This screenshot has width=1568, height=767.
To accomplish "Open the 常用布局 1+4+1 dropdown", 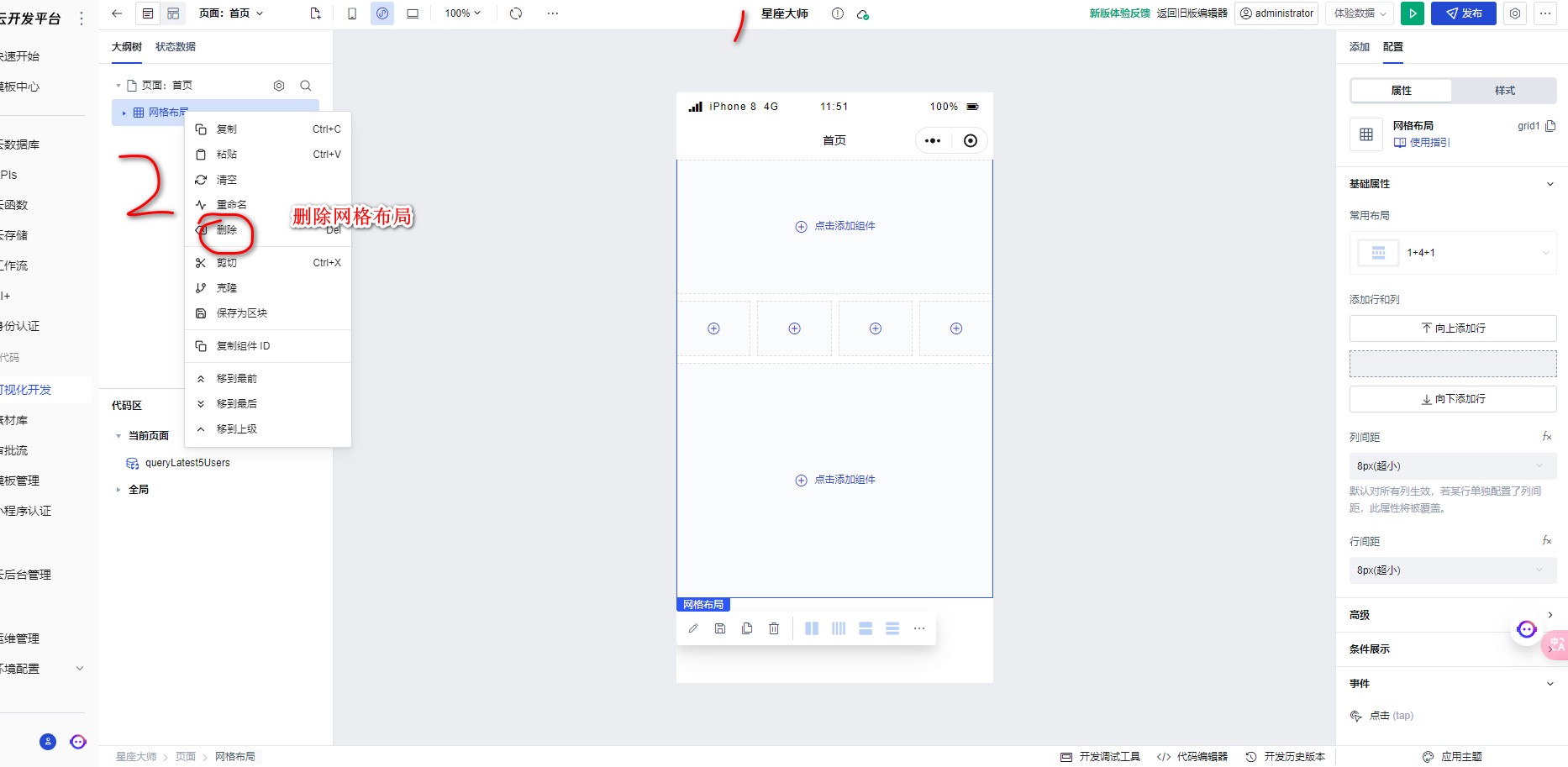I will point(1453,252).
